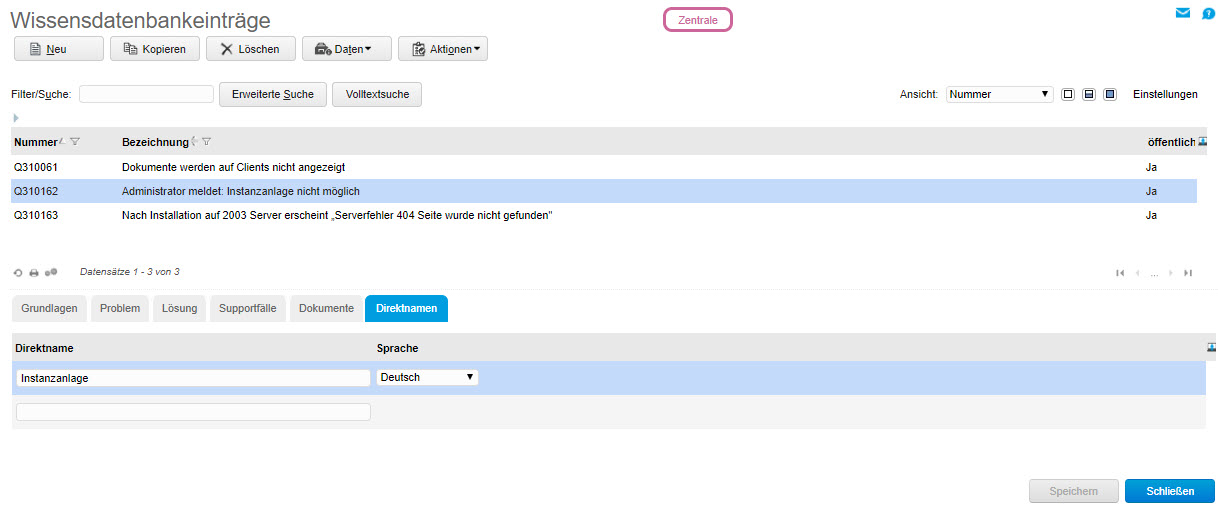Click the Direktname column header
The width and height of the screenshot is (1218, 506).
(45, 348)
